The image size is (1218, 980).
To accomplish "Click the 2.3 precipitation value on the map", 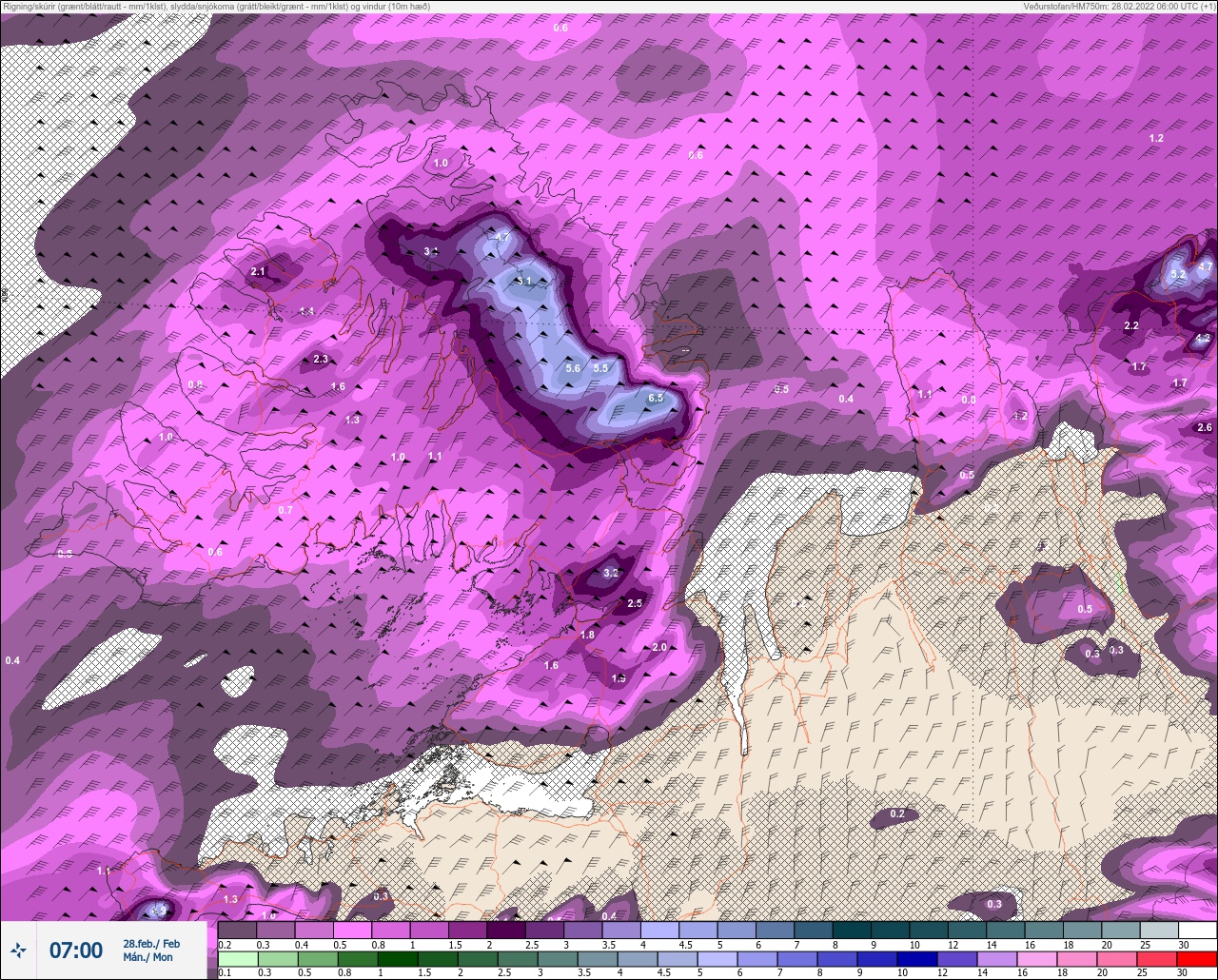I will tap(321, 359).
